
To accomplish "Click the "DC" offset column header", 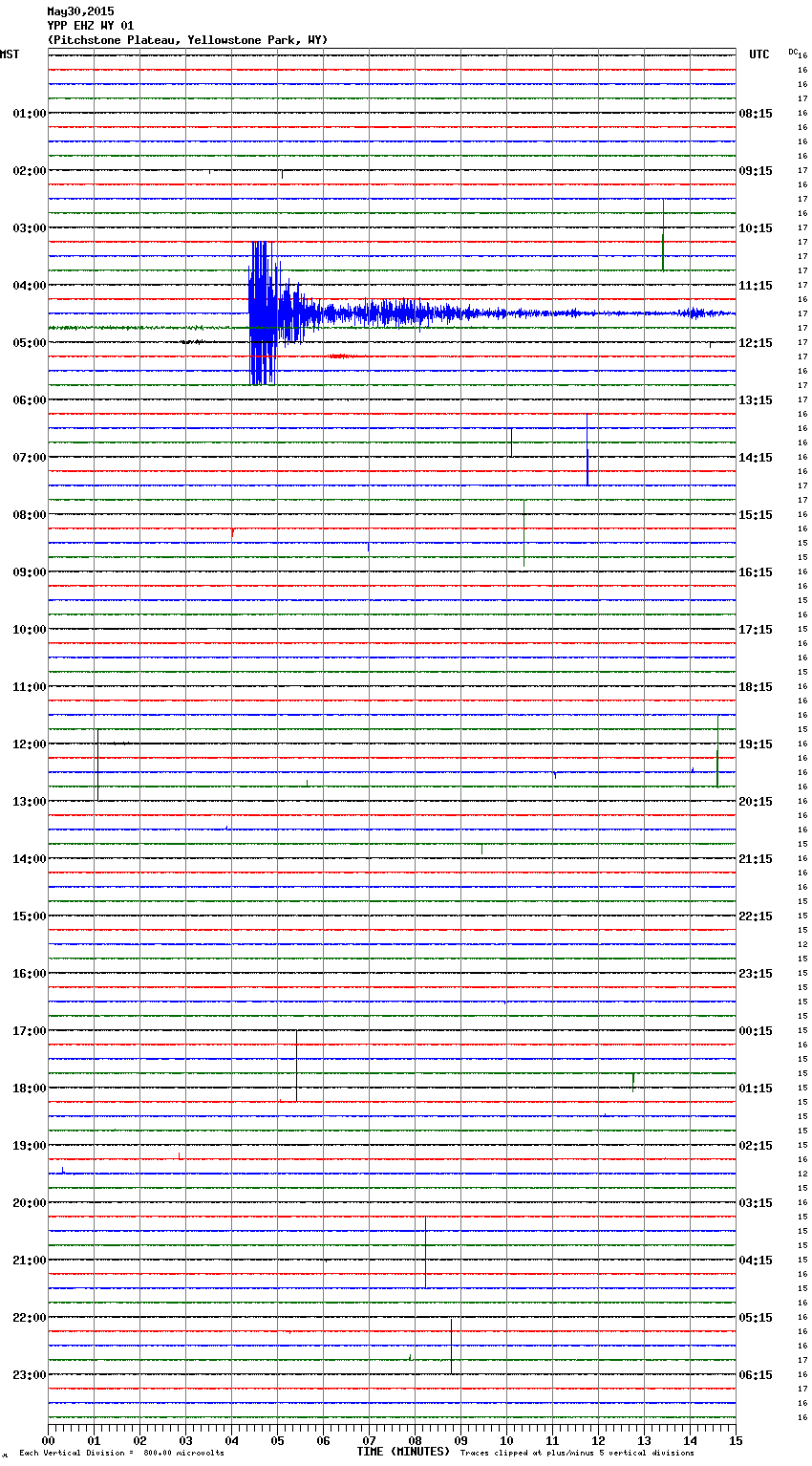I will tap(793, 52).
